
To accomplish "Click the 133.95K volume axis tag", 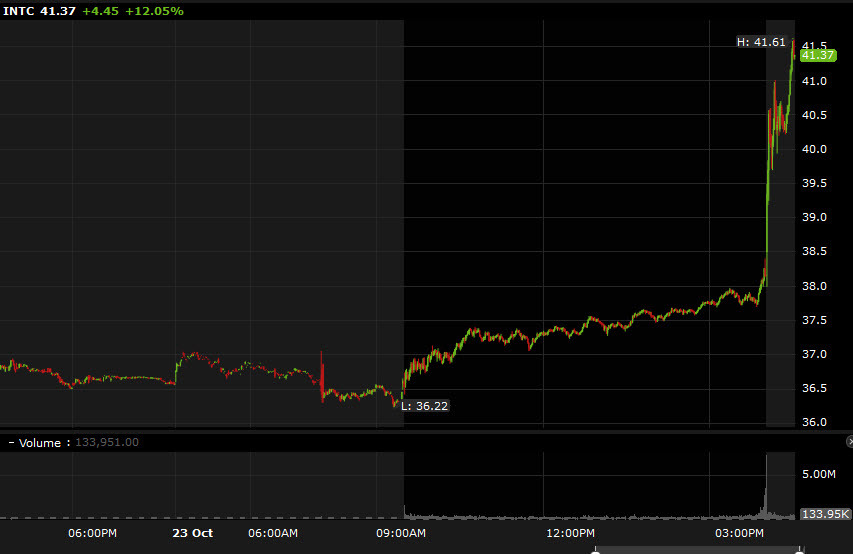I will pos(824,514).
